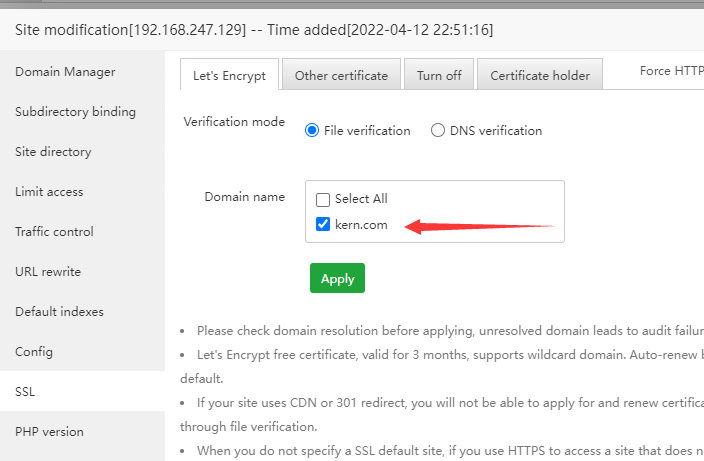The width and height of the screenshot is (704, 461).
Task: Uncheck the kern.com domain checkbox
Action: pyautogui.click(x=323, y=224)
